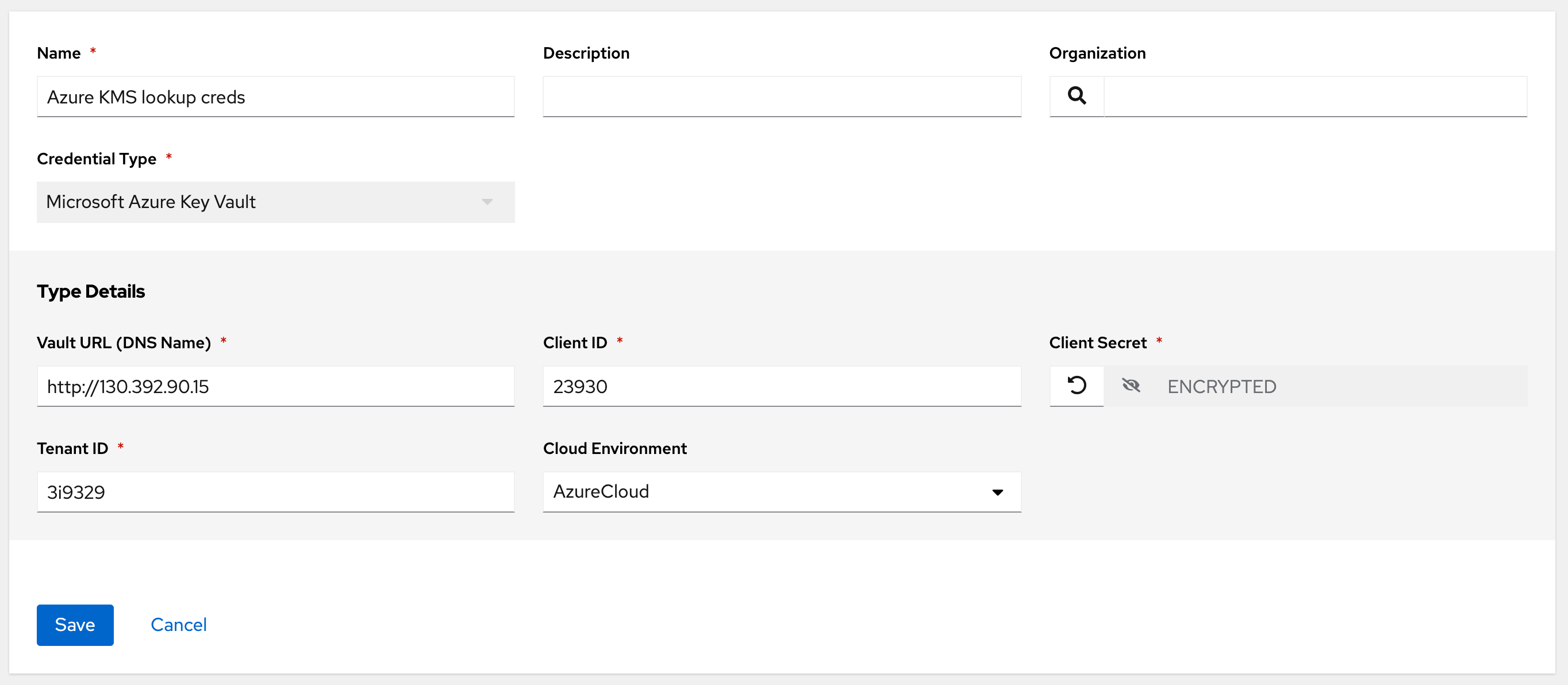Select the Name field containing Azure KMS lookup creds

(275, 96)
